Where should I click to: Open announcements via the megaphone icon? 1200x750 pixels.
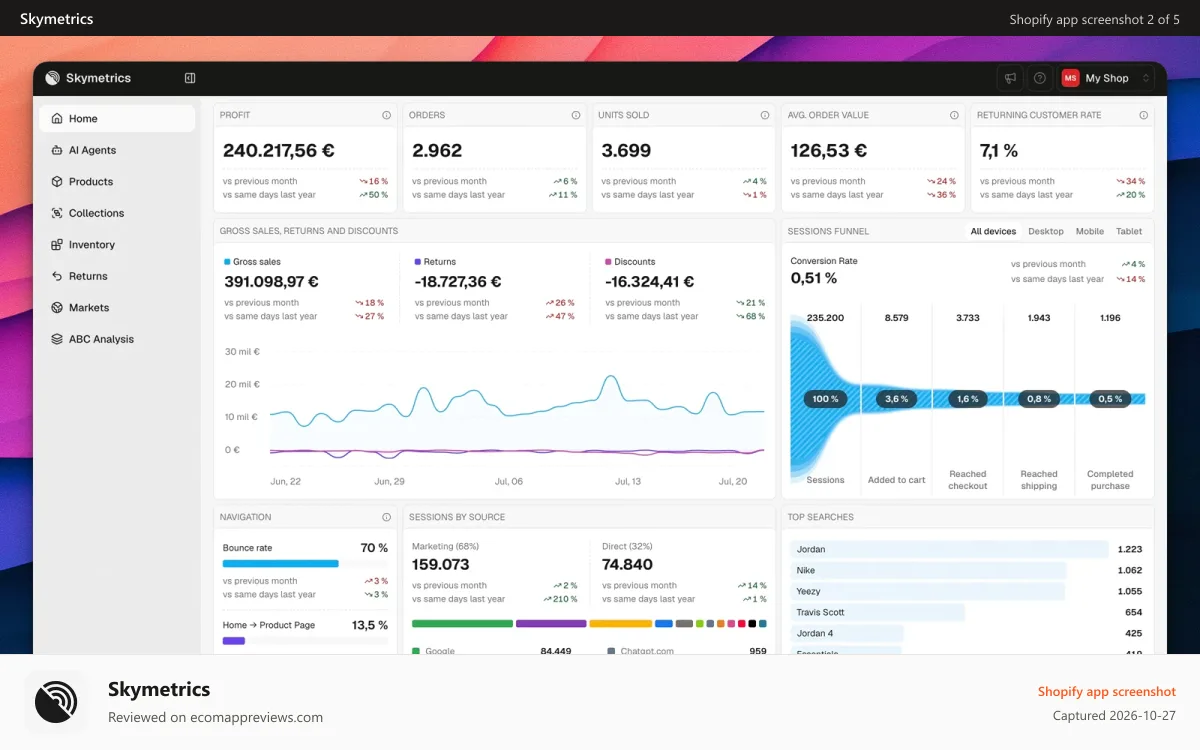[1011, 78]
